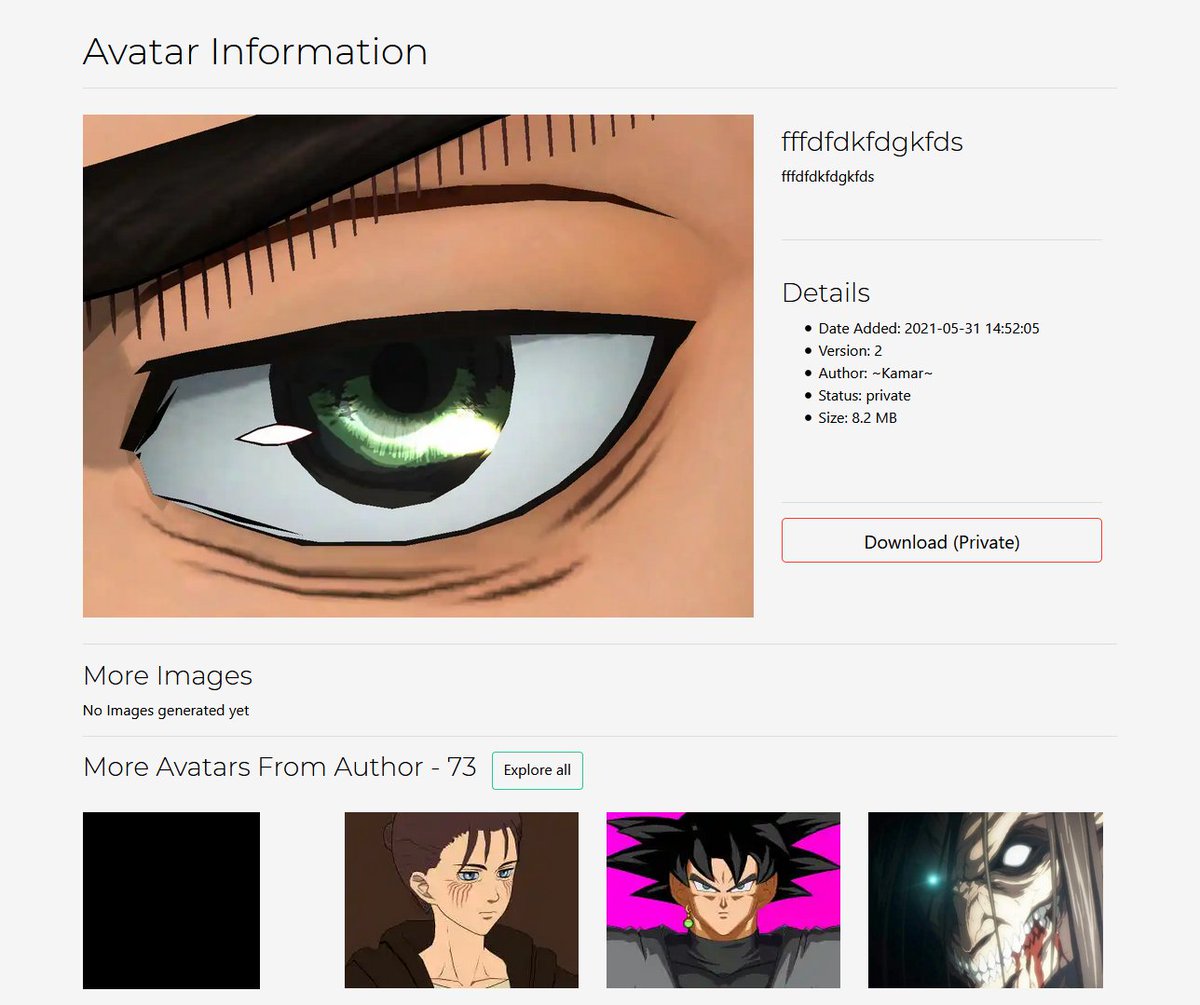This screenshot has width=1200, height=1005.
Task: Click the Status: private detail
Action: click(864, 396)
